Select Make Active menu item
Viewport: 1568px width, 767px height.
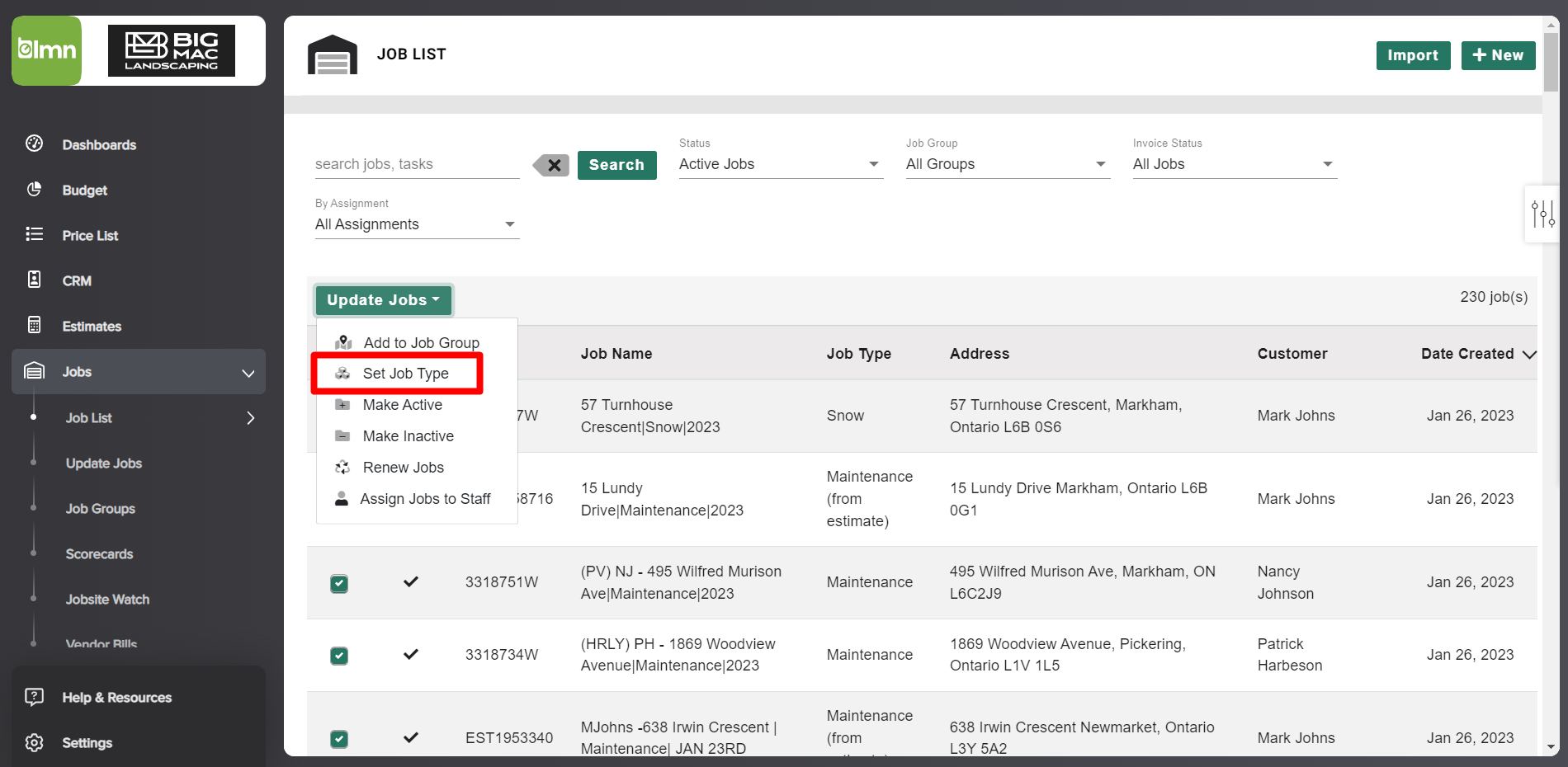[x=417, y=405]
